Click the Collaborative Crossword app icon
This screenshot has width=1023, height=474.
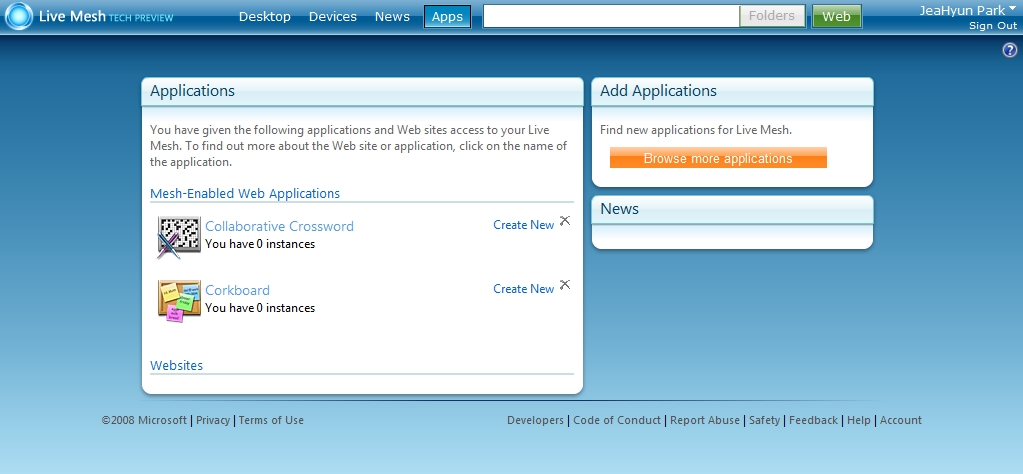pos(179,237)
